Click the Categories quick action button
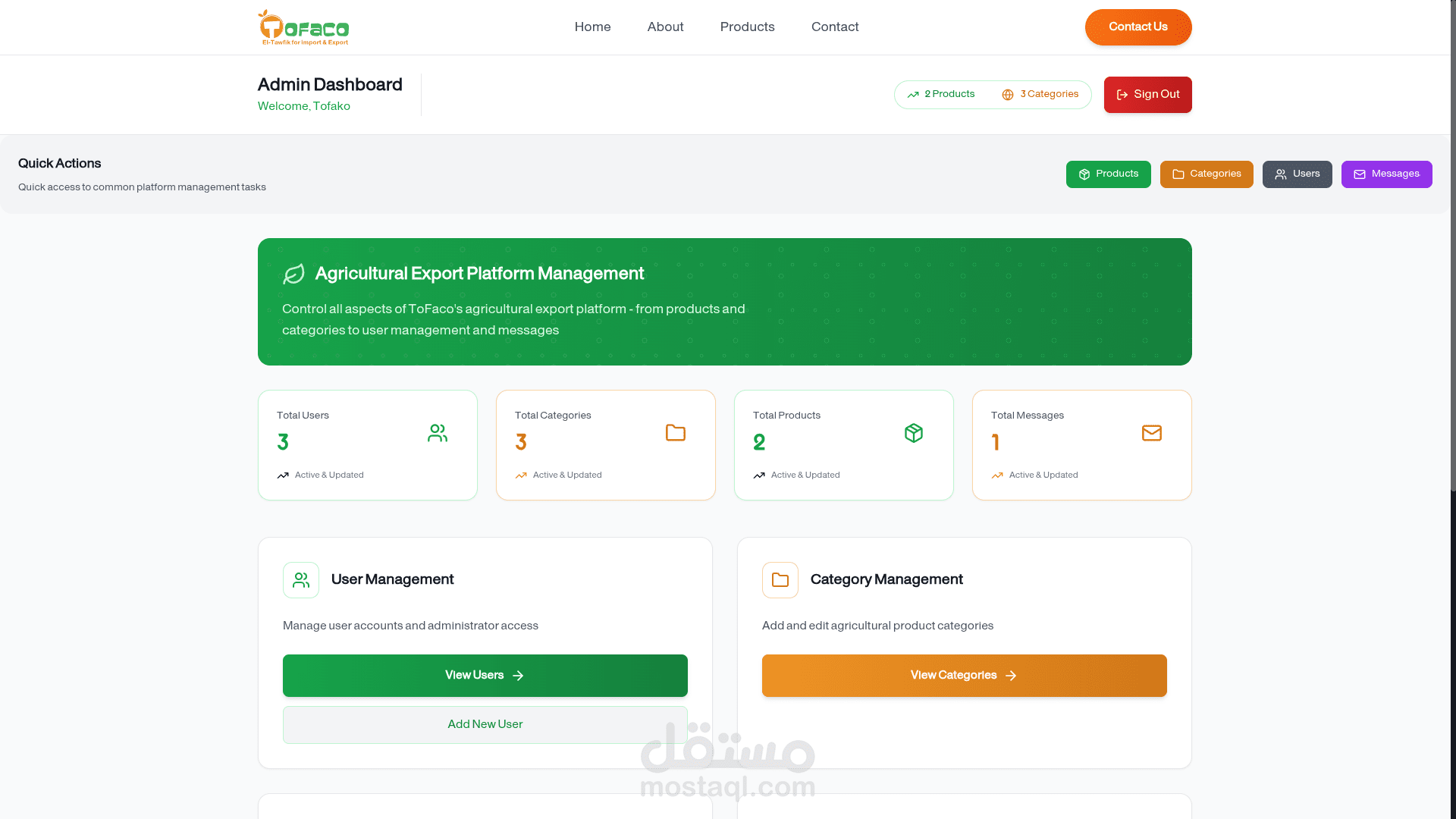 coord(1206,174)
